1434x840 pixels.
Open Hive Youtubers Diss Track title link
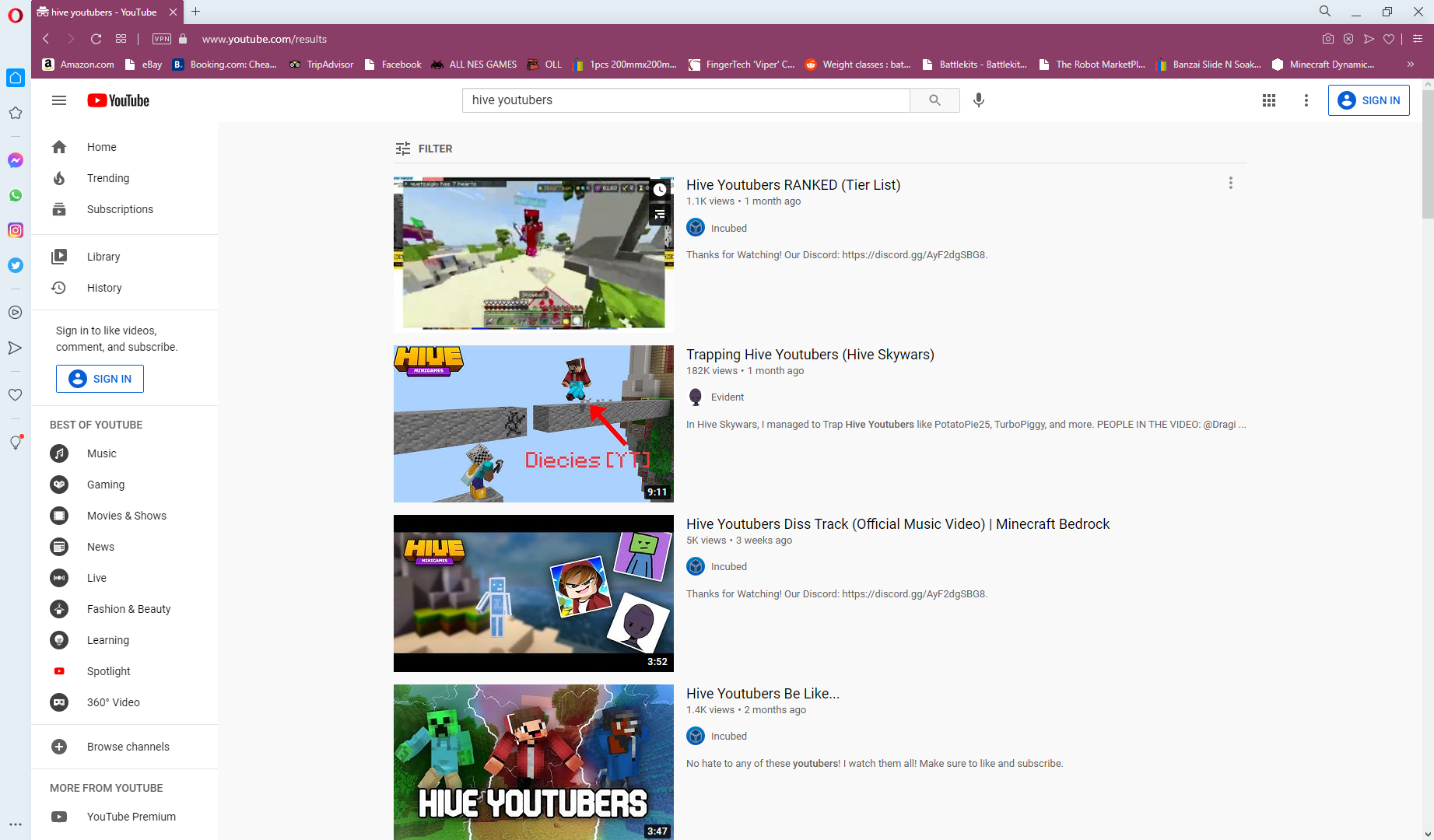(x=898, y=524)
